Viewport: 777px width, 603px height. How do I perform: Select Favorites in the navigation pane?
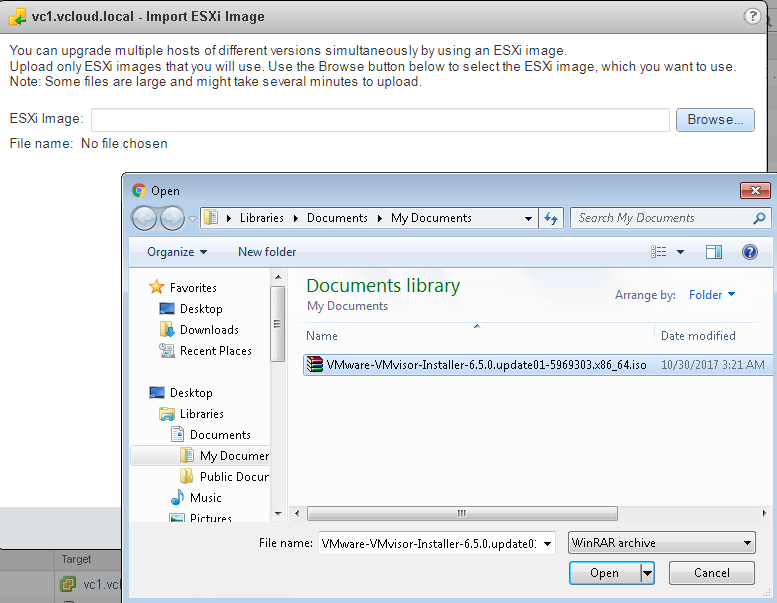point(193,288)
